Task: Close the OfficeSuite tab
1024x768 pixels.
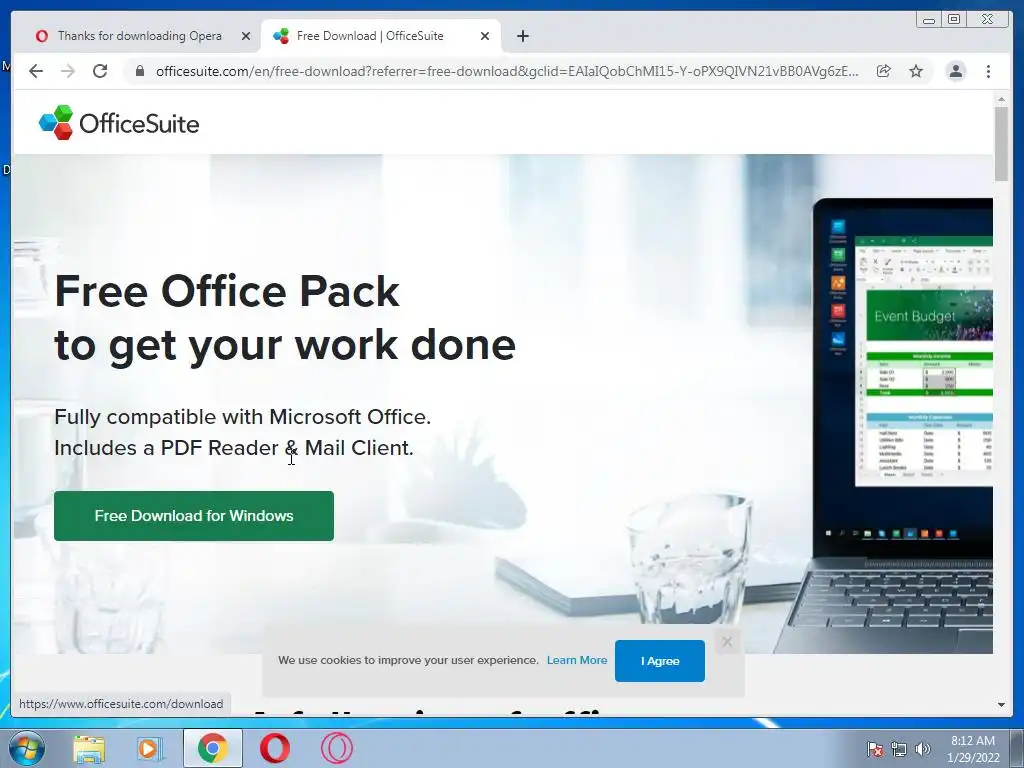Action: coord(485,36)
